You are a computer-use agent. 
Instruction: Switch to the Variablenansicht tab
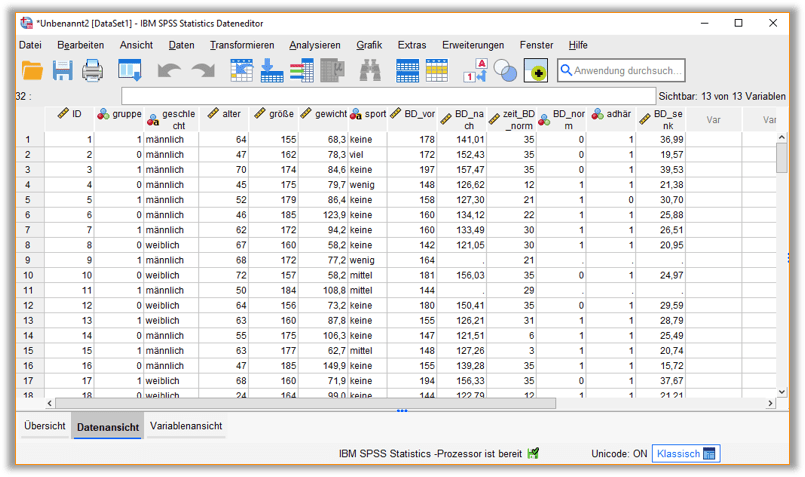pos(186,426)
